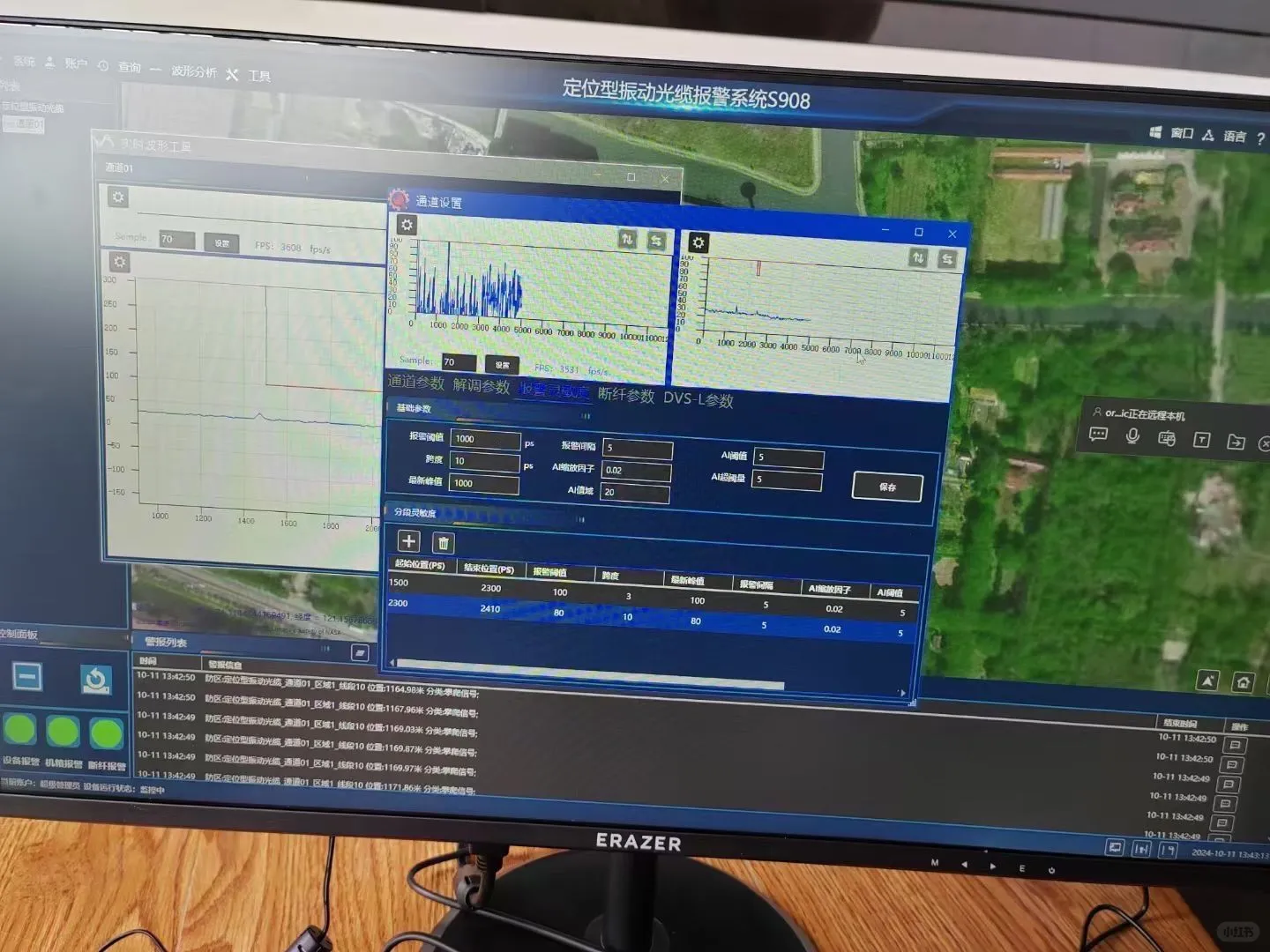Image resolution: width=1270 pixels, height=952 pixels.
Task: Select the 通道01 tree item in sidebar
Action: point(24,124)
